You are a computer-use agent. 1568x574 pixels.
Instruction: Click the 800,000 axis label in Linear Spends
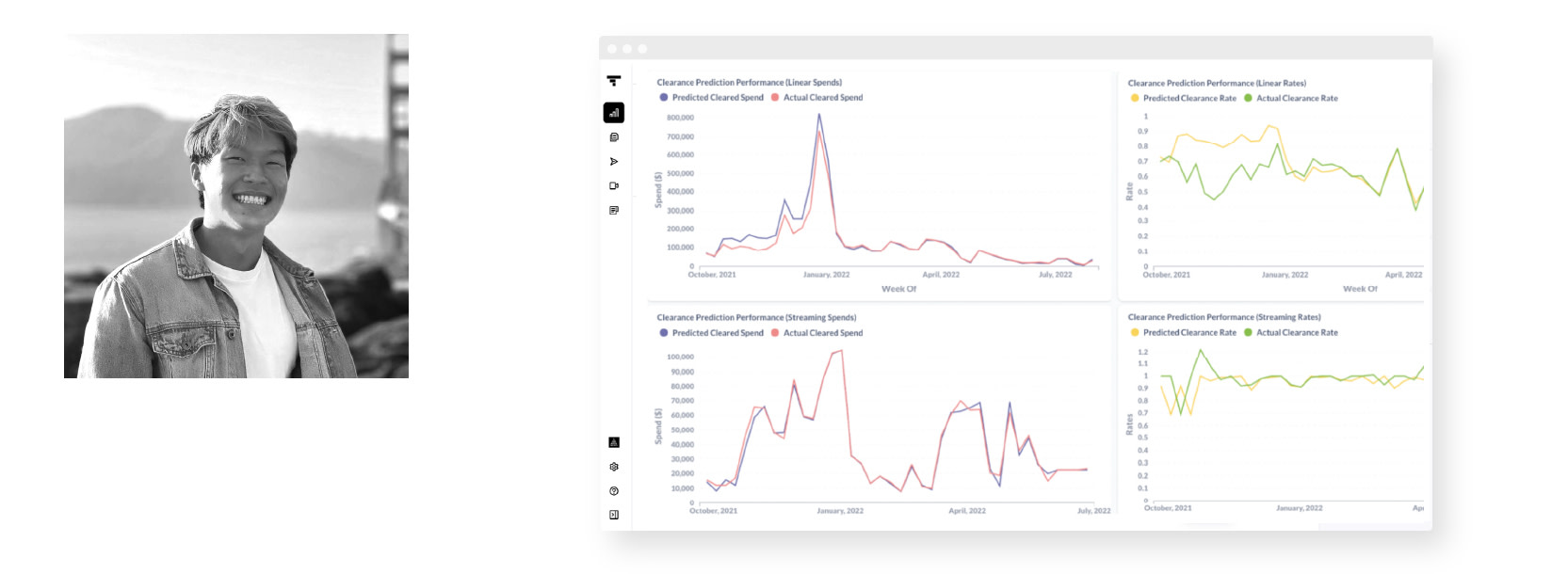pyautogui.click(x=680, y=118)
